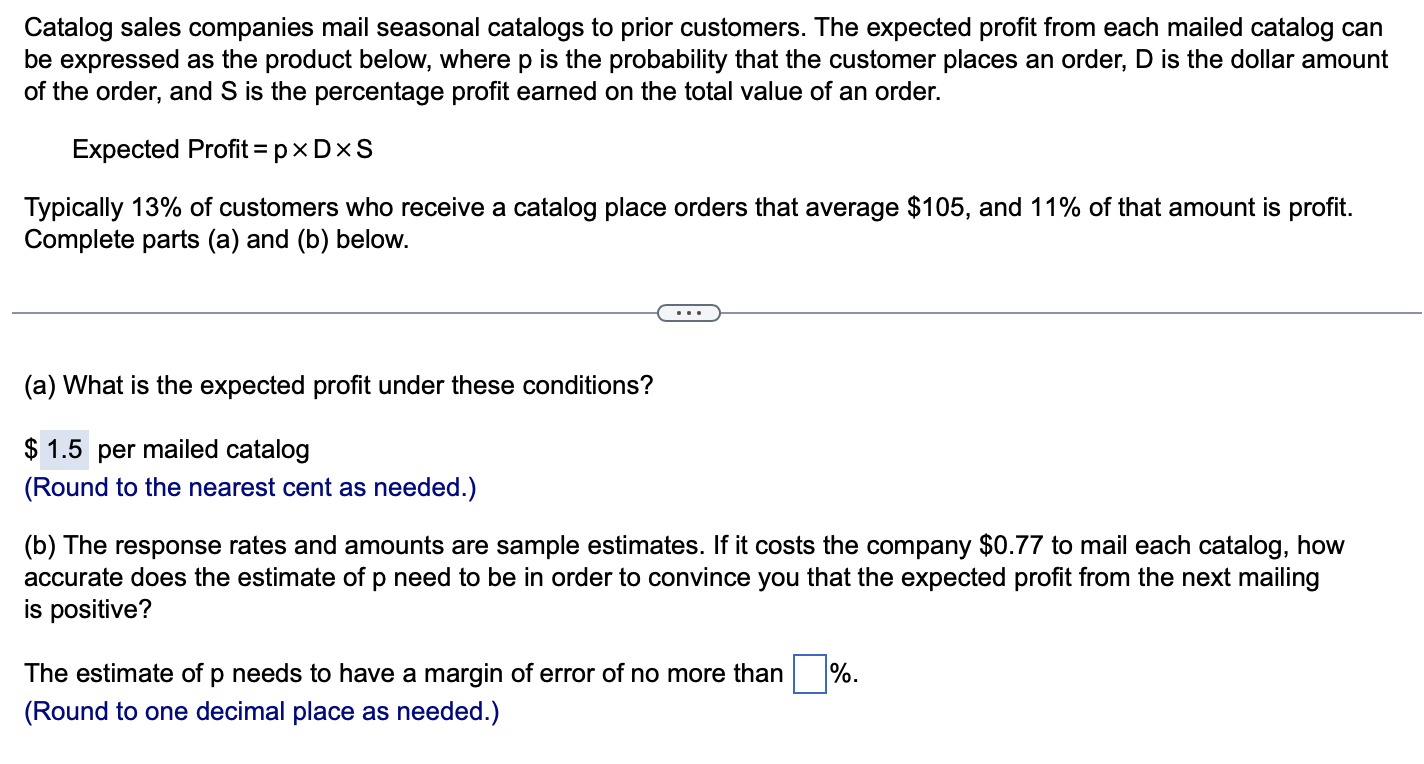1424x764 pixels.
Task: Click the horizontal divider line
Action: [x=300, y=312]
